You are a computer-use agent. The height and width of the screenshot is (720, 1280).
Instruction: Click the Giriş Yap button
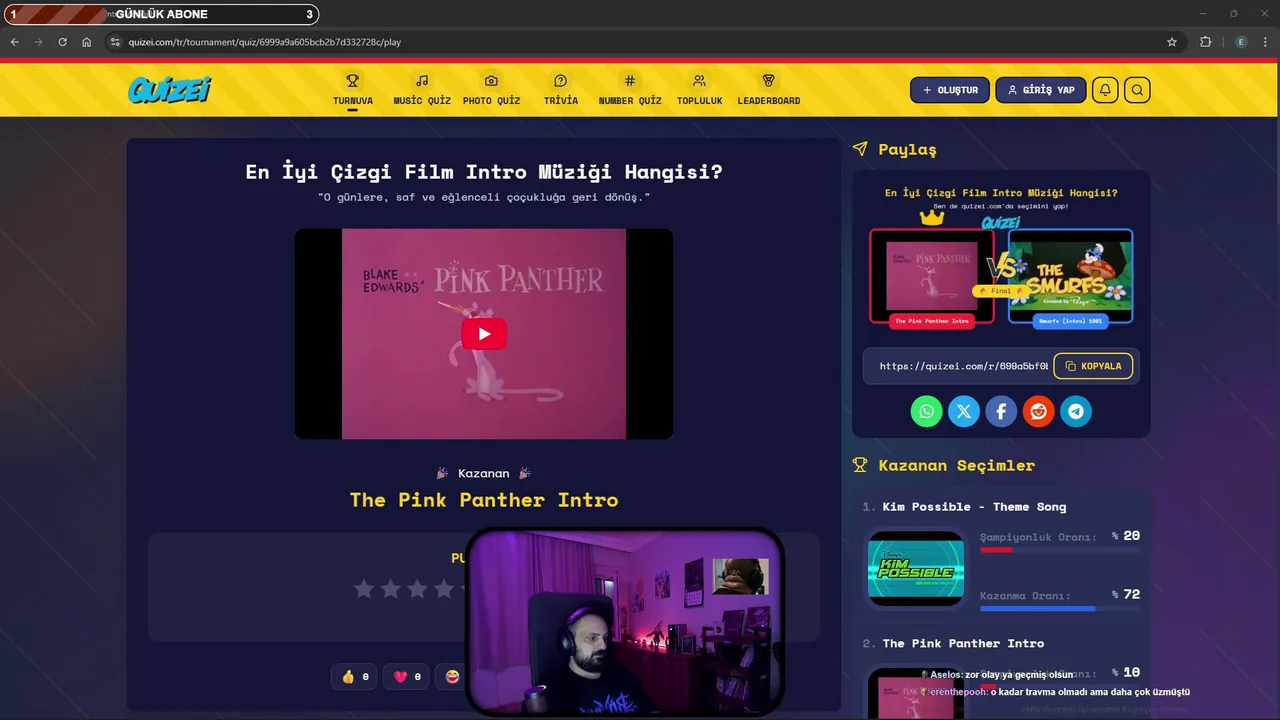click(1041, 90)
